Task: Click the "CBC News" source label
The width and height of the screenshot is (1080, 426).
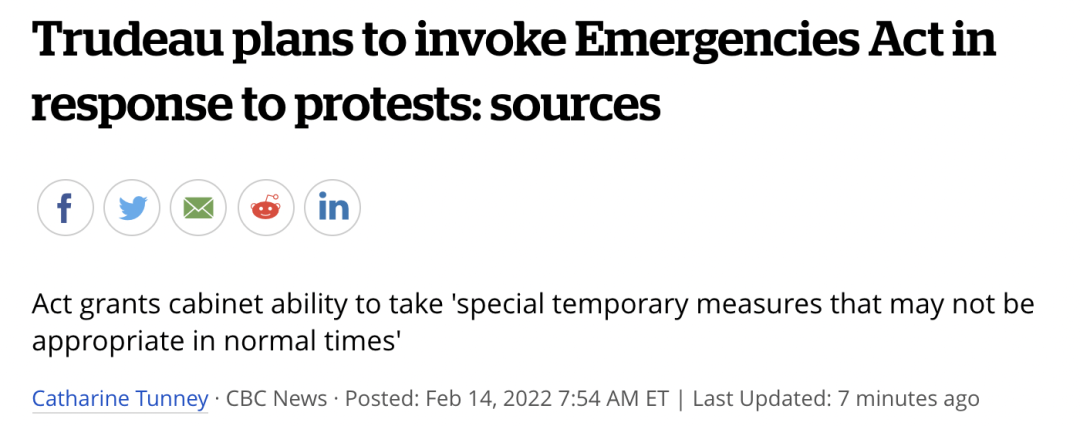Action: 276,398
